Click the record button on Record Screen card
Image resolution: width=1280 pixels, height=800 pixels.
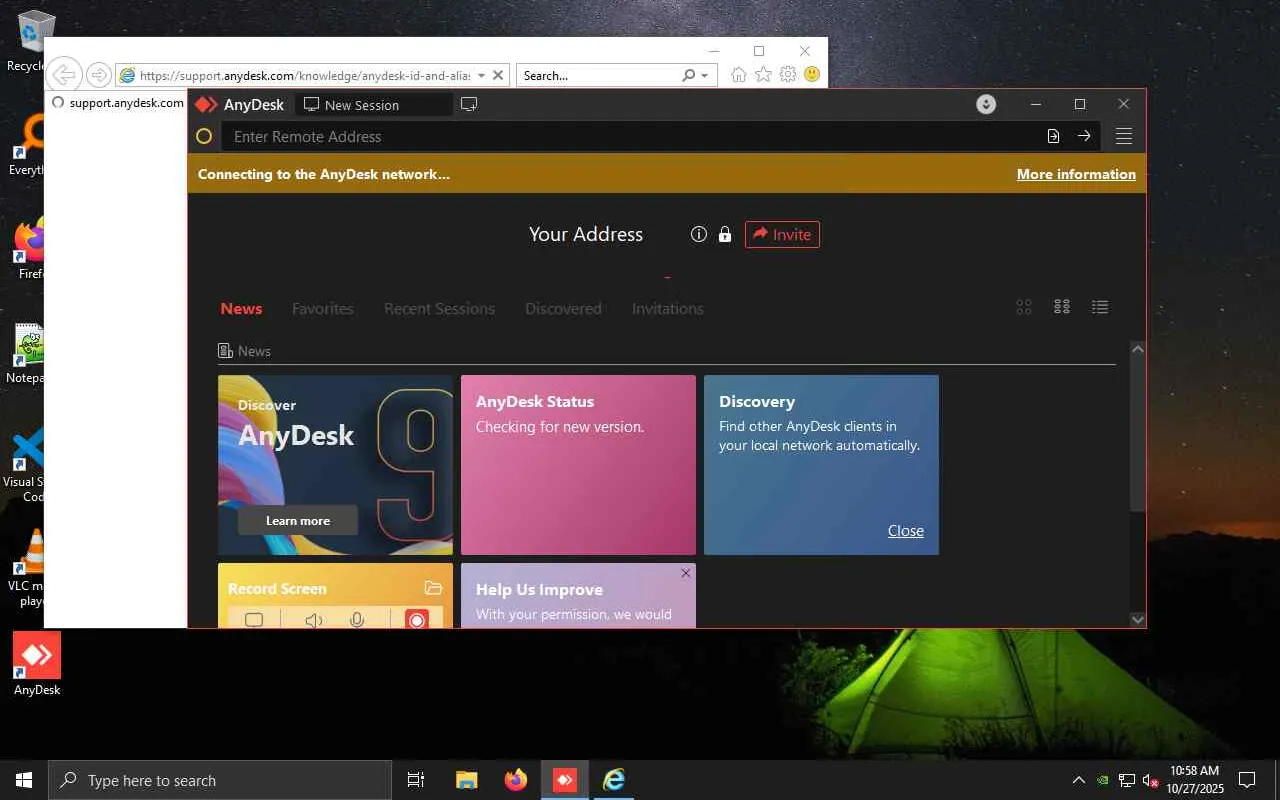417,620
